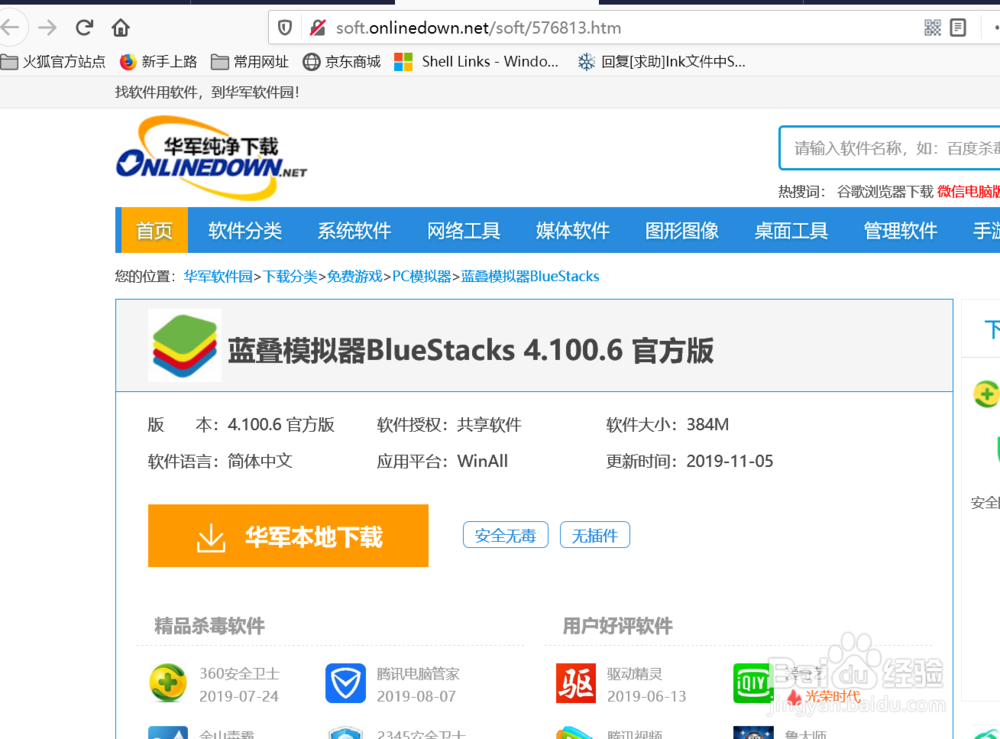1000x739 pixels.
Task: Open the Shell Links Windows bookmark
Action: [x=476, y=62]
